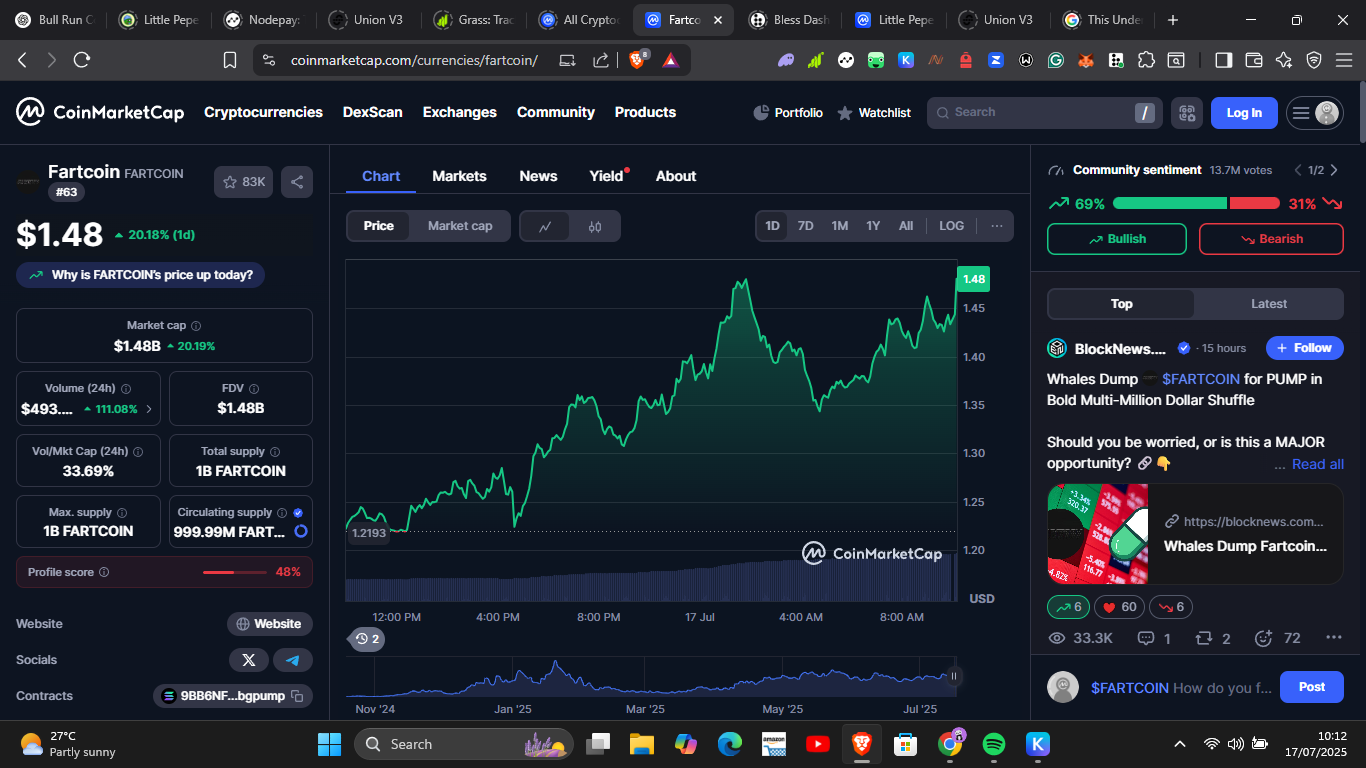1366x768 pixels.
Task: Reload the page
Action: (82, 60)
